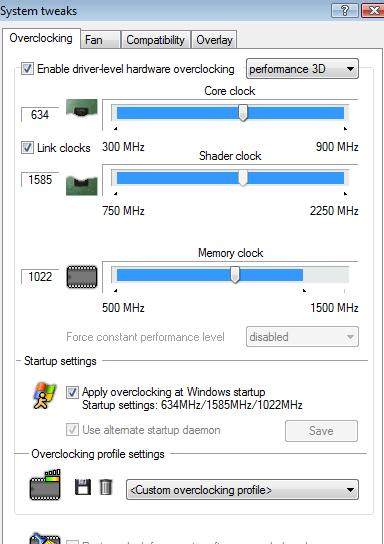Viewport: 384px width, 544px height.
Task: Open Force constant performance level dropdown
Action: point(302,337)
